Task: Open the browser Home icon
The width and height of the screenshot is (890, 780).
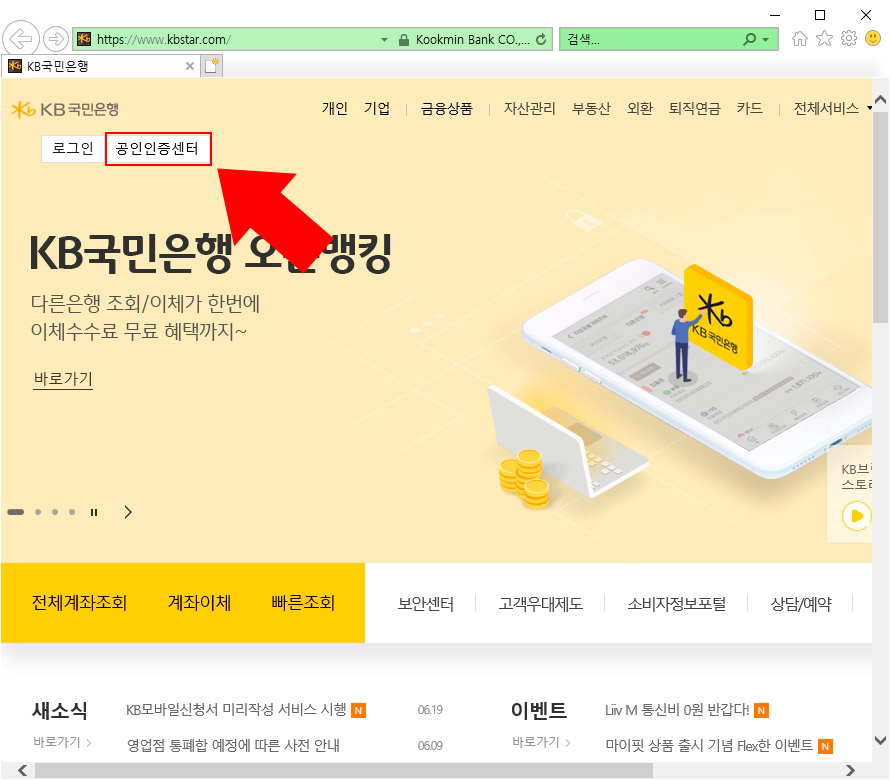Action: tap(800, 39)
